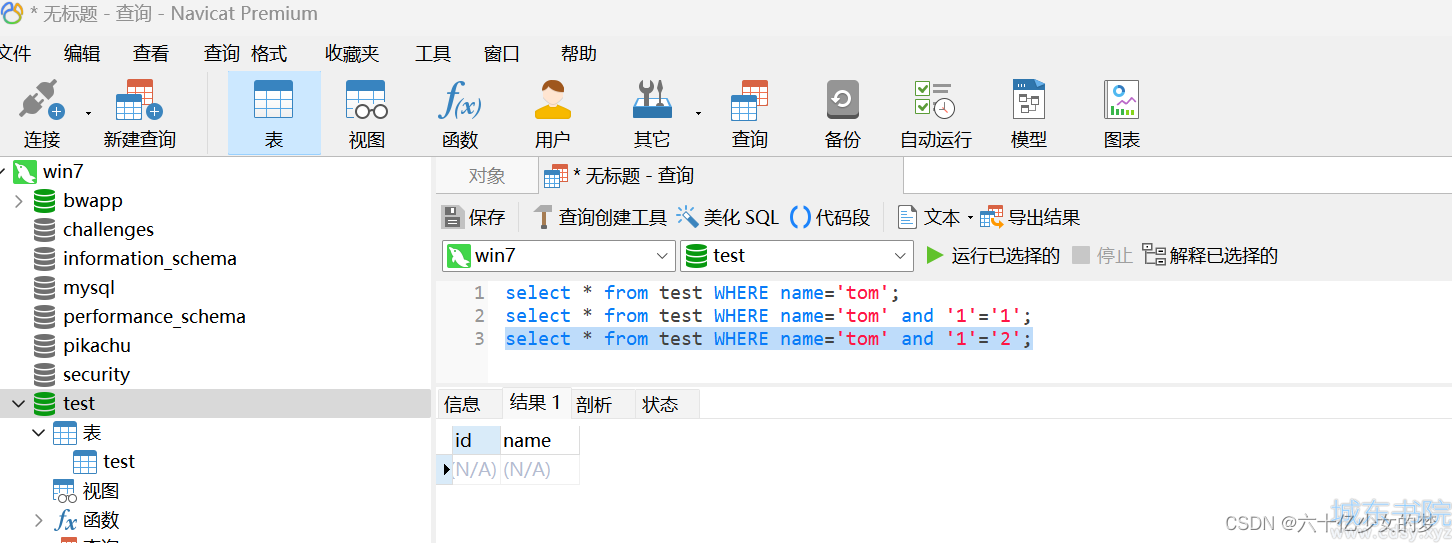Viewport: 1452px width, 543px height.
Task: Open the 图表 charts toolbar icon
Action: coord(1122,113)
